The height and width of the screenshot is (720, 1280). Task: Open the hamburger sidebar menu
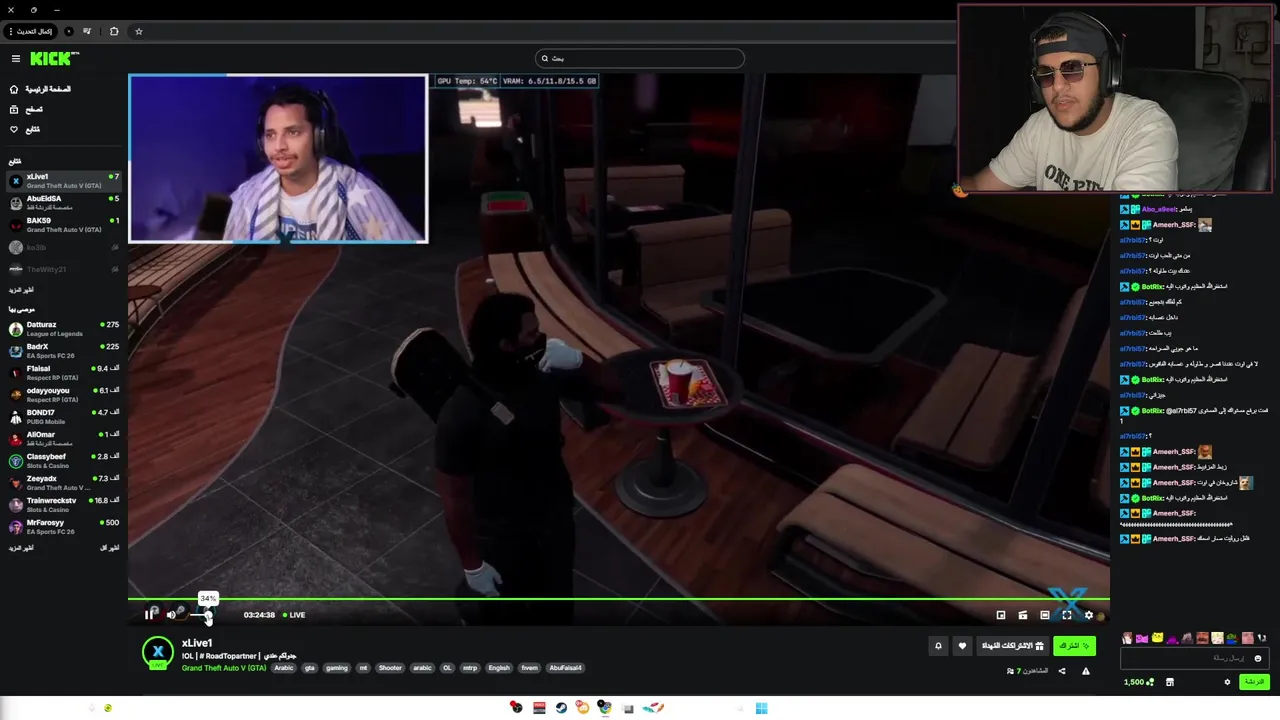click(x=15, y=59)
